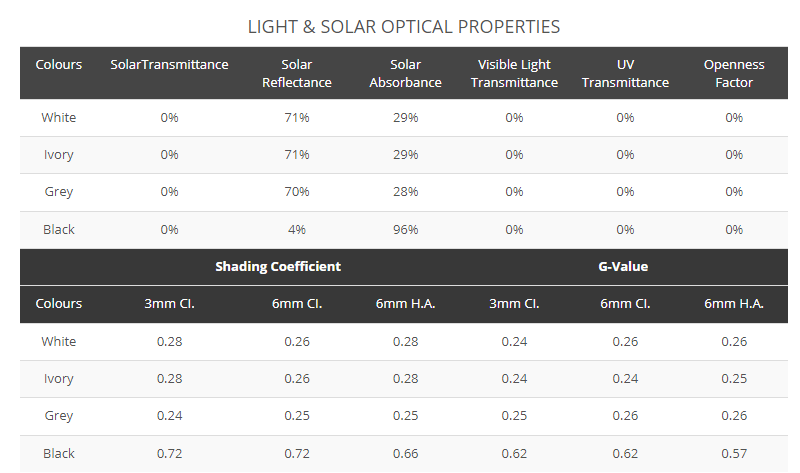The width and height of the screenshot is (800, 473).
Task: Select Black's 0.66 shading coefficient cell
Action: pyautogui.click(x=405, y=454)
